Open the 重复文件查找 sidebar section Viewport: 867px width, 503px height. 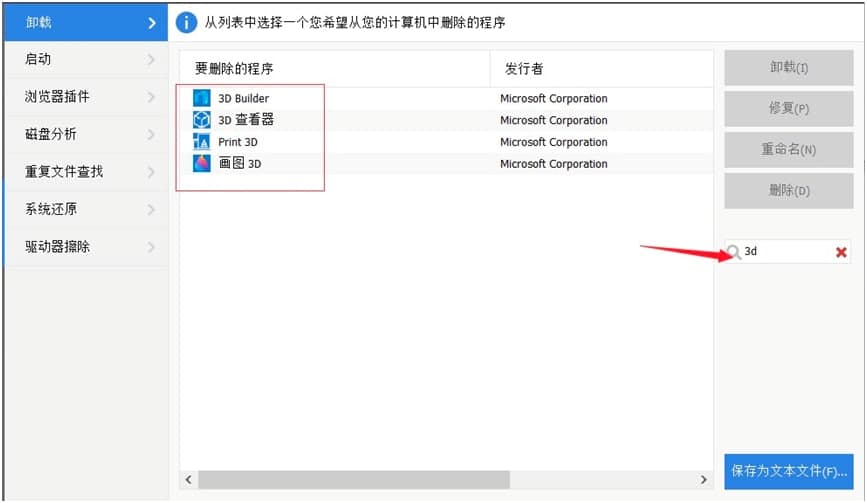click(86, 172)
